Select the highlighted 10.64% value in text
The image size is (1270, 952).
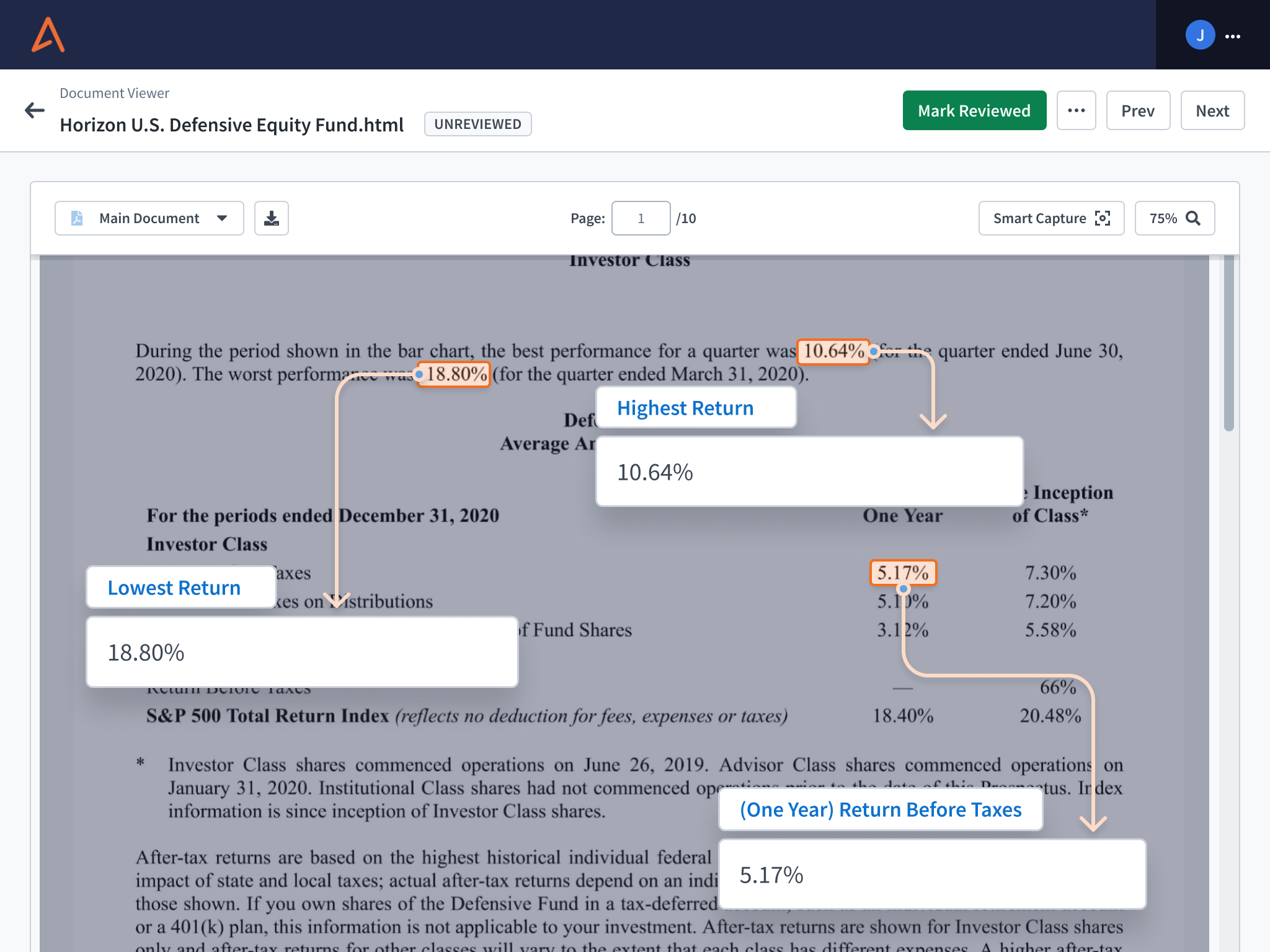(832, 351)
